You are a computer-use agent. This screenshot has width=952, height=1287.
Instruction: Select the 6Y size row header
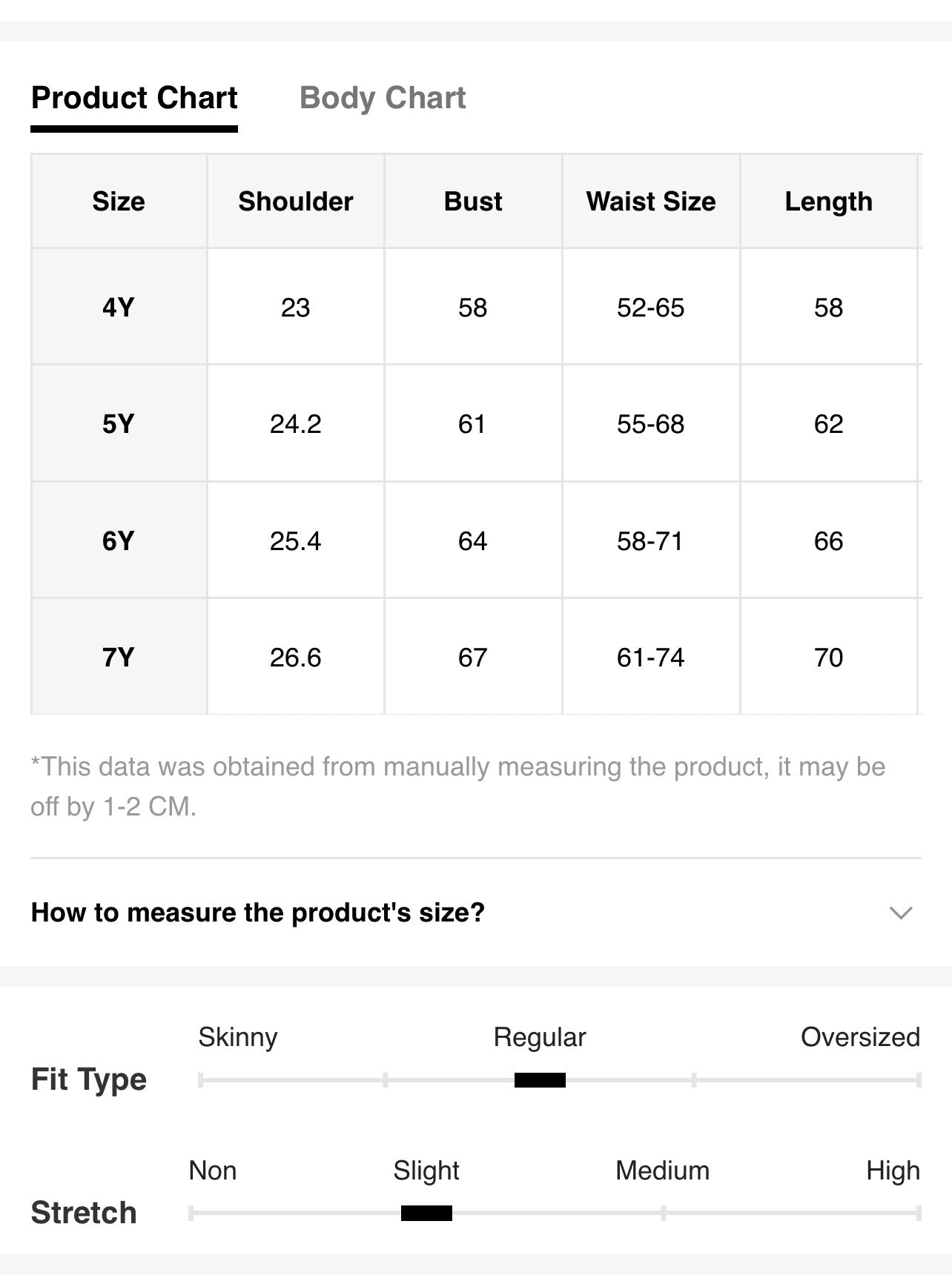119,540
